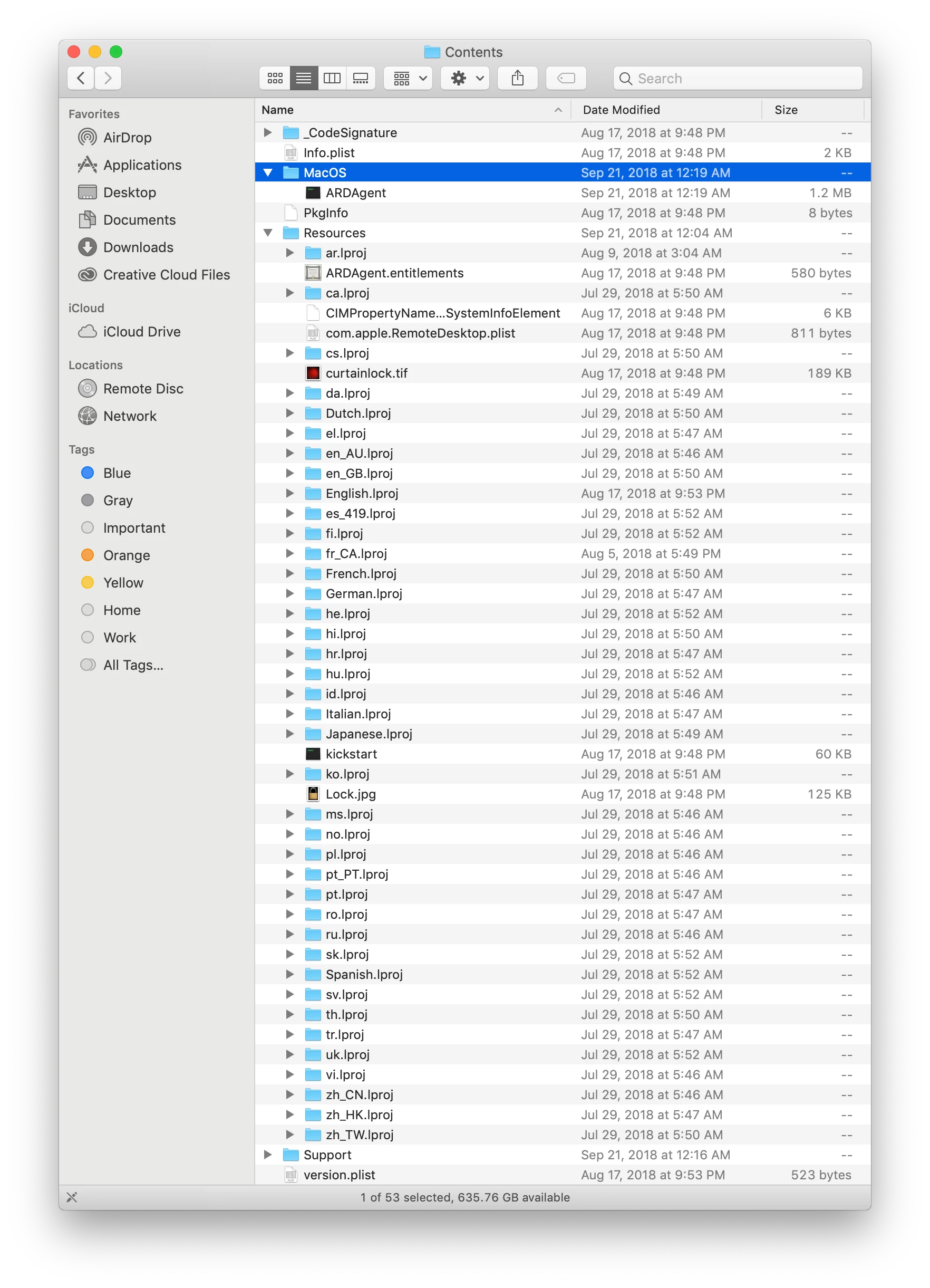Expand the Japanese.lproj folder
The image size is (930, 1288).
[289, 734]
